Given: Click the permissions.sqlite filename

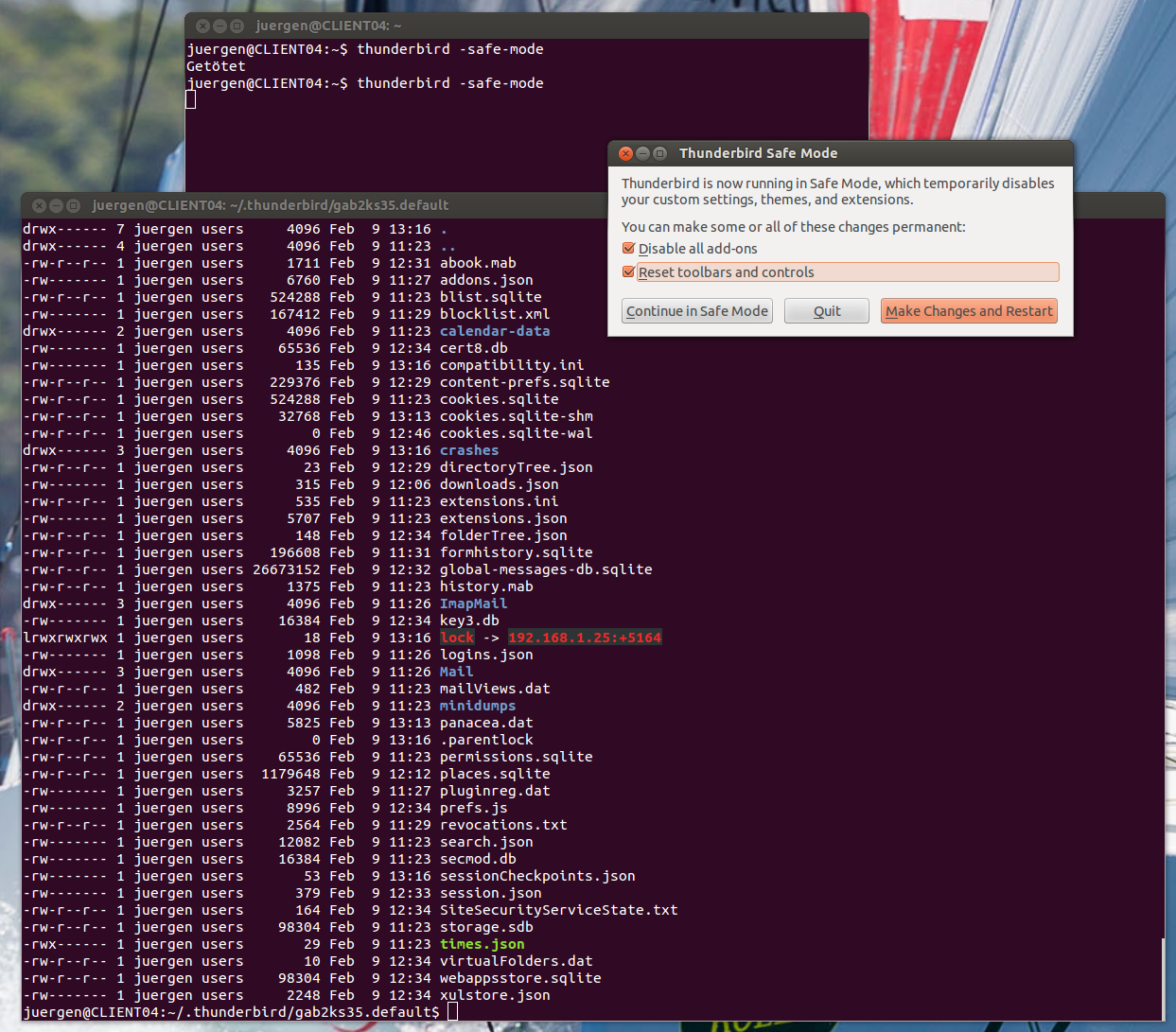Looking at the screenshot, I should [x=517, y=757].
